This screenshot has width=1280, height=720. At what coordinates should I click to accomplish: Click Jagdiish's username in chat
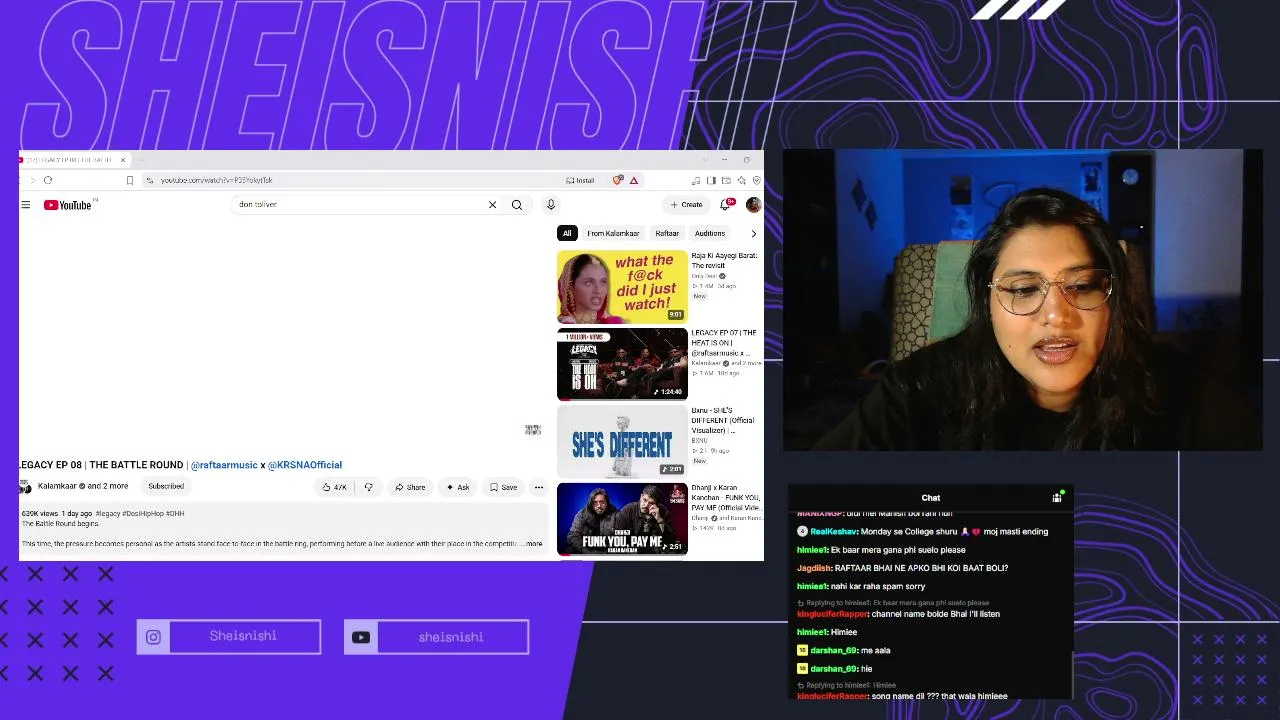pos(813,568)
